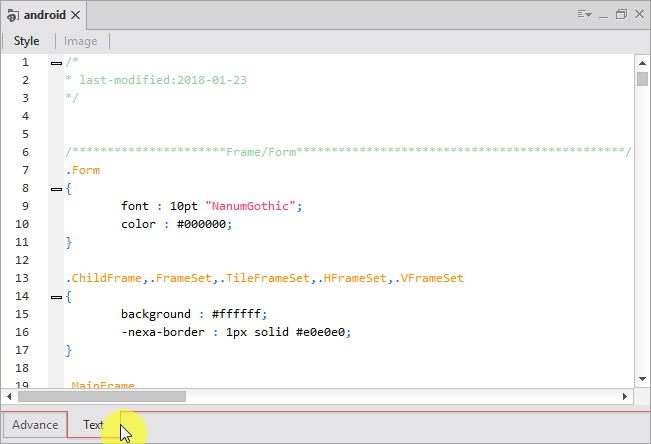Click the android file icon in tab
Viewport: 651px width, 444px height.
[12, 16]
